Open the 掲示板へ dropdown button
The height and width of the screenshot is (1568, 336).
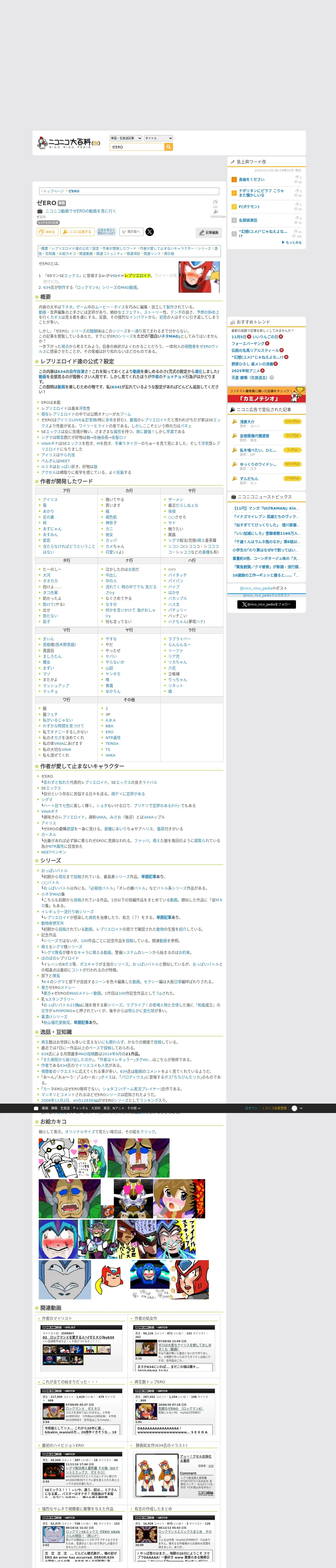click(x=131, y=232)
